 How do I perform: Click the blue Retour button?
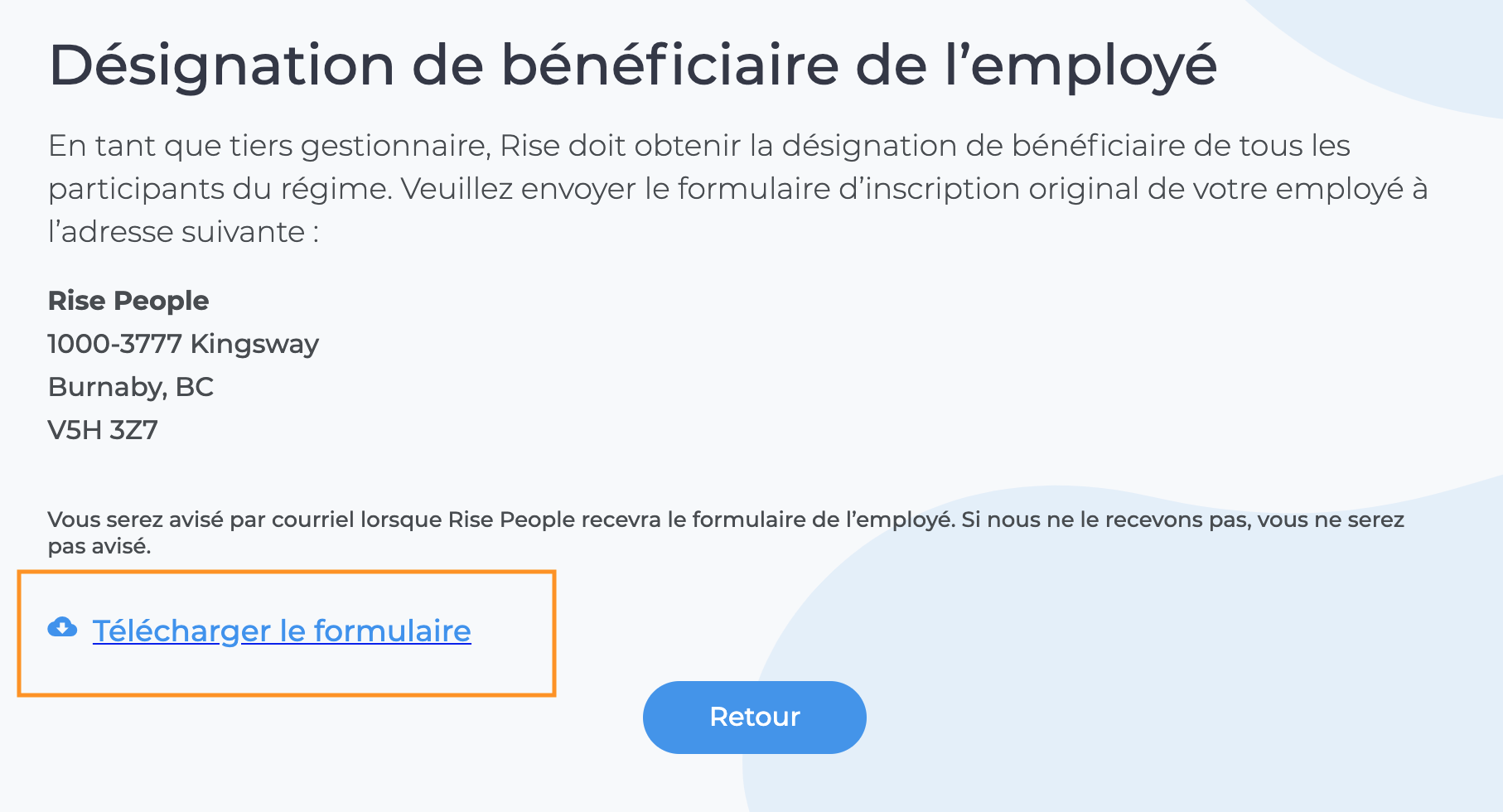click(755, 717)
